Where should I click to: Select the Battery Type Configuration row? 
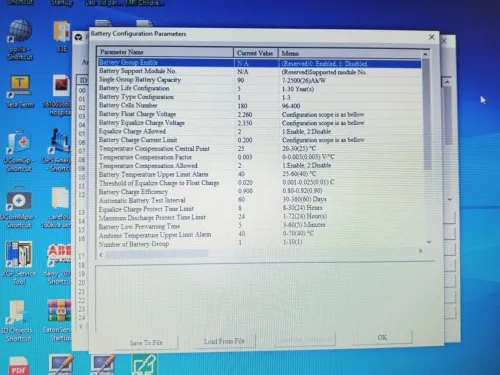point(260,97)
